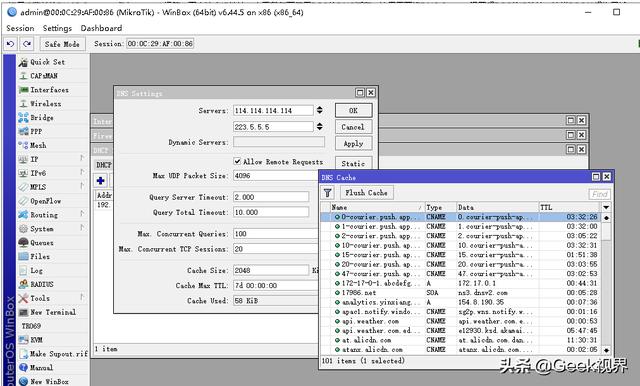640x386 pixels.
Task: Click the Flush Cache button
Action: pyautogui.click(x=367, y=193)
